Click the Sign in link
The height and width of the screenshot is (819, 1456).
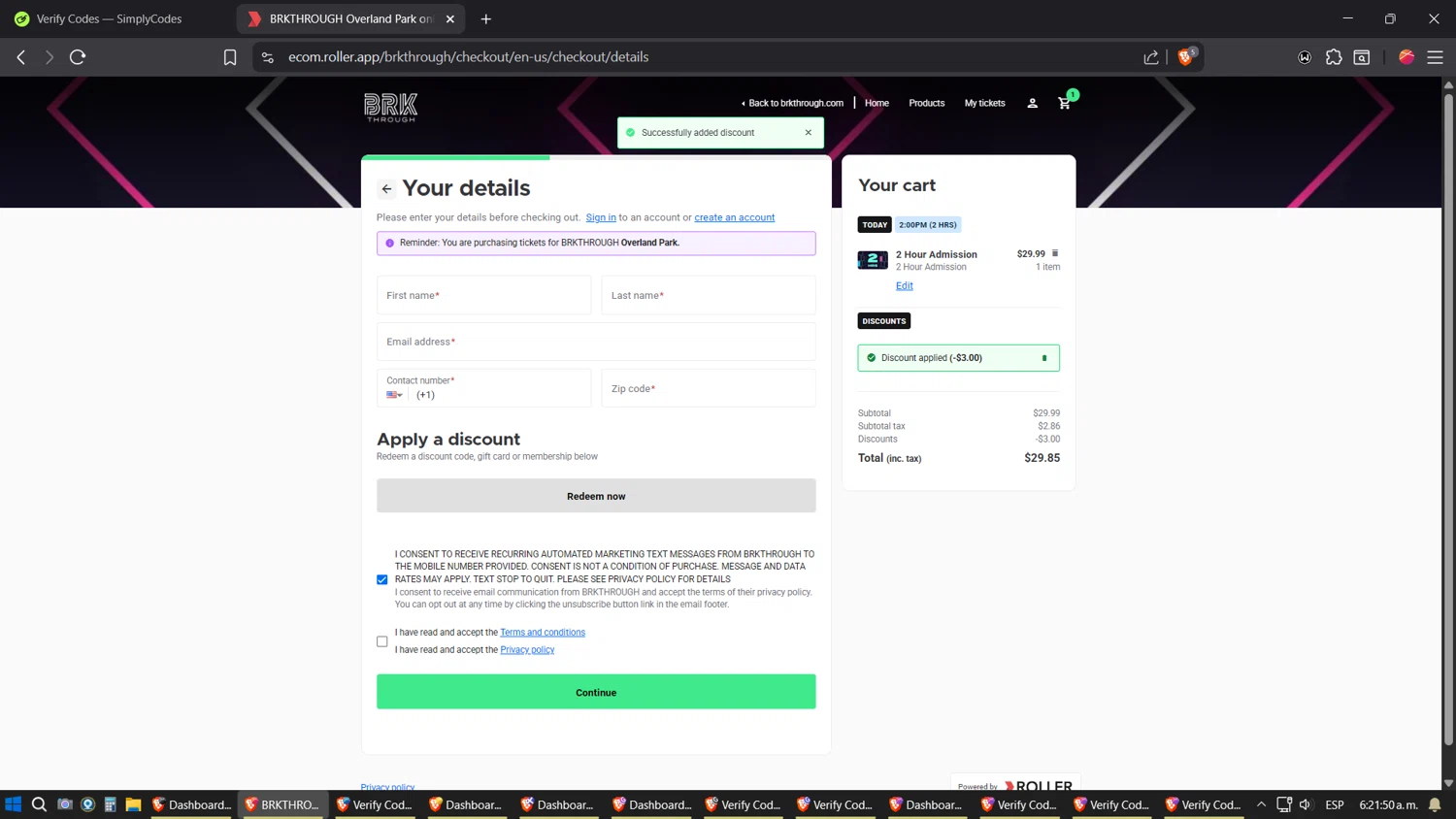tap(601, 217)
